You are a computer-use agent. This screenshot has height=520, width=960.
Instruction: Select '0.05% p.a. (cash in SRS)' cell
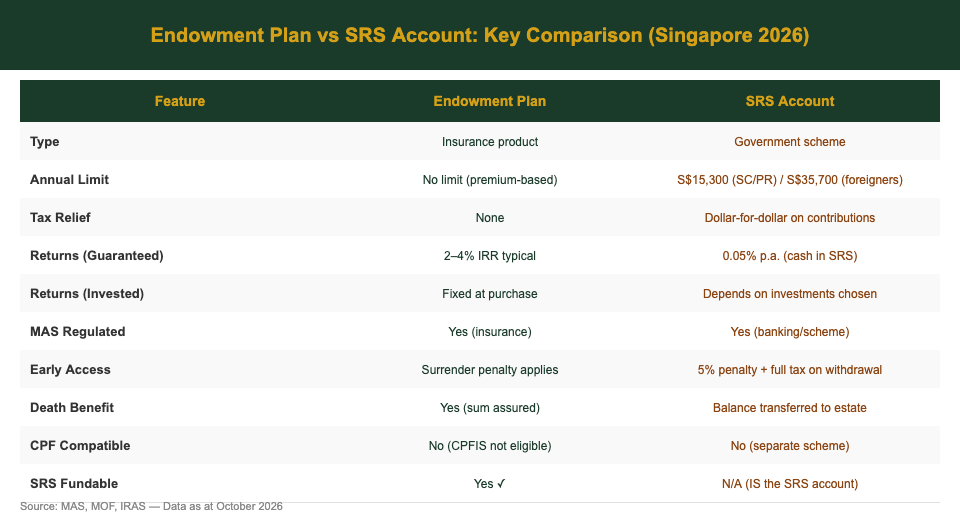coord(790,255)
